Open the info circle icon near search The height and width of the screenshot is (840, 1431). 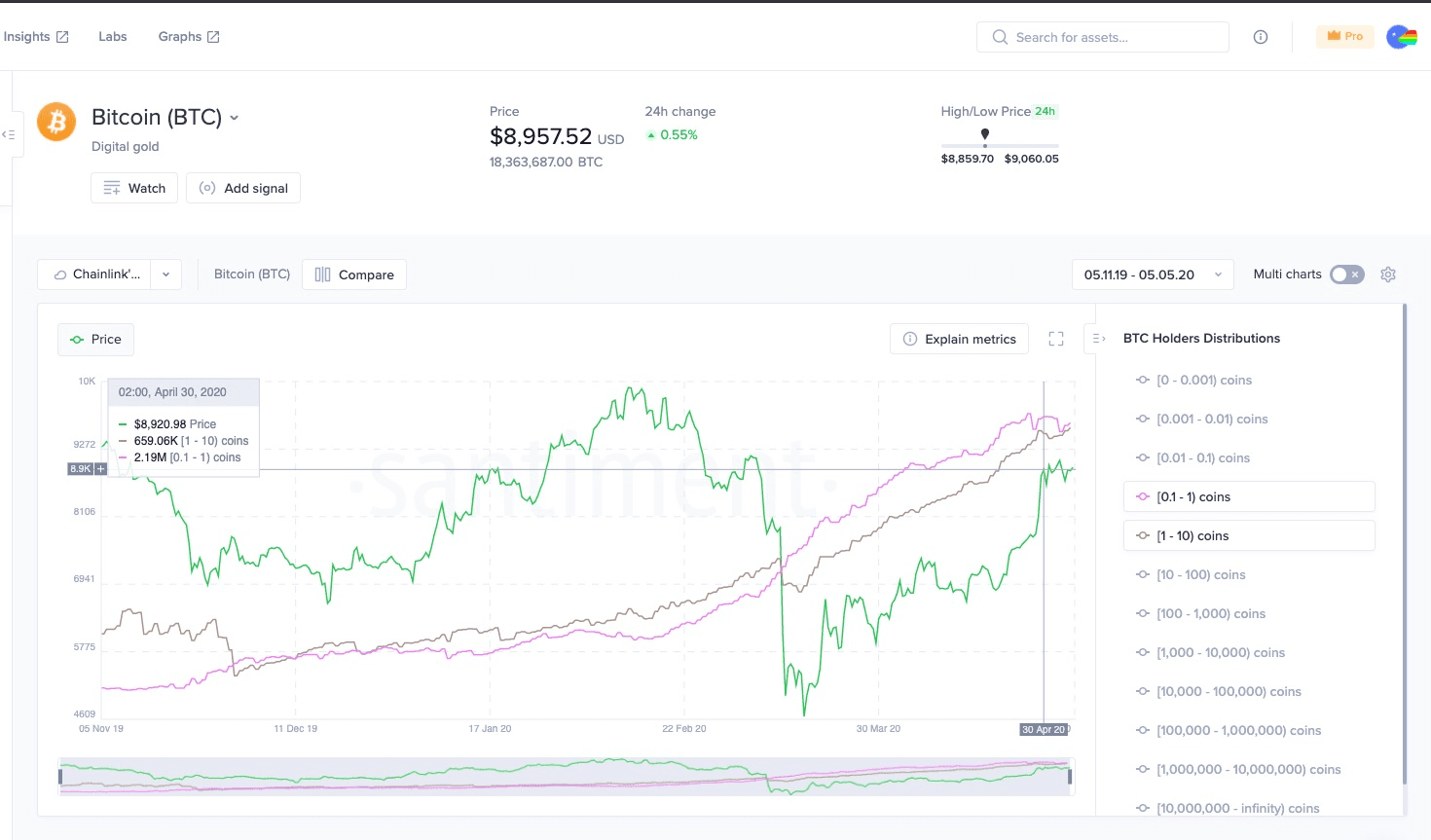click(1261, 37)
